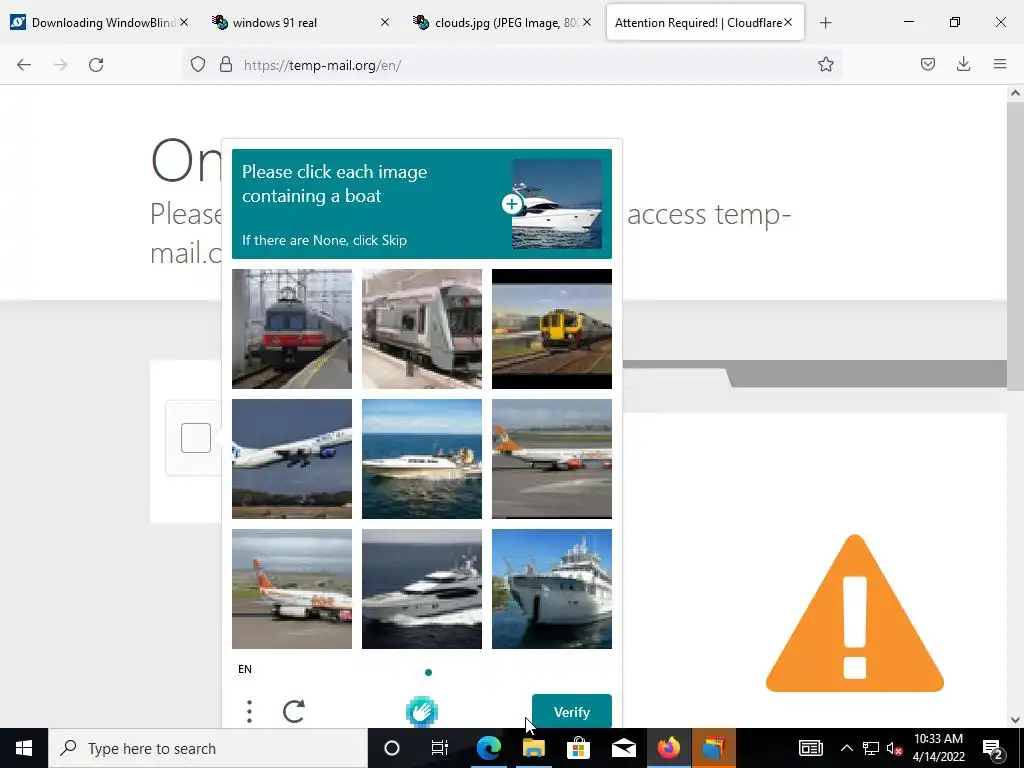Switch to Firefox in the taskbar

point(668,748)
